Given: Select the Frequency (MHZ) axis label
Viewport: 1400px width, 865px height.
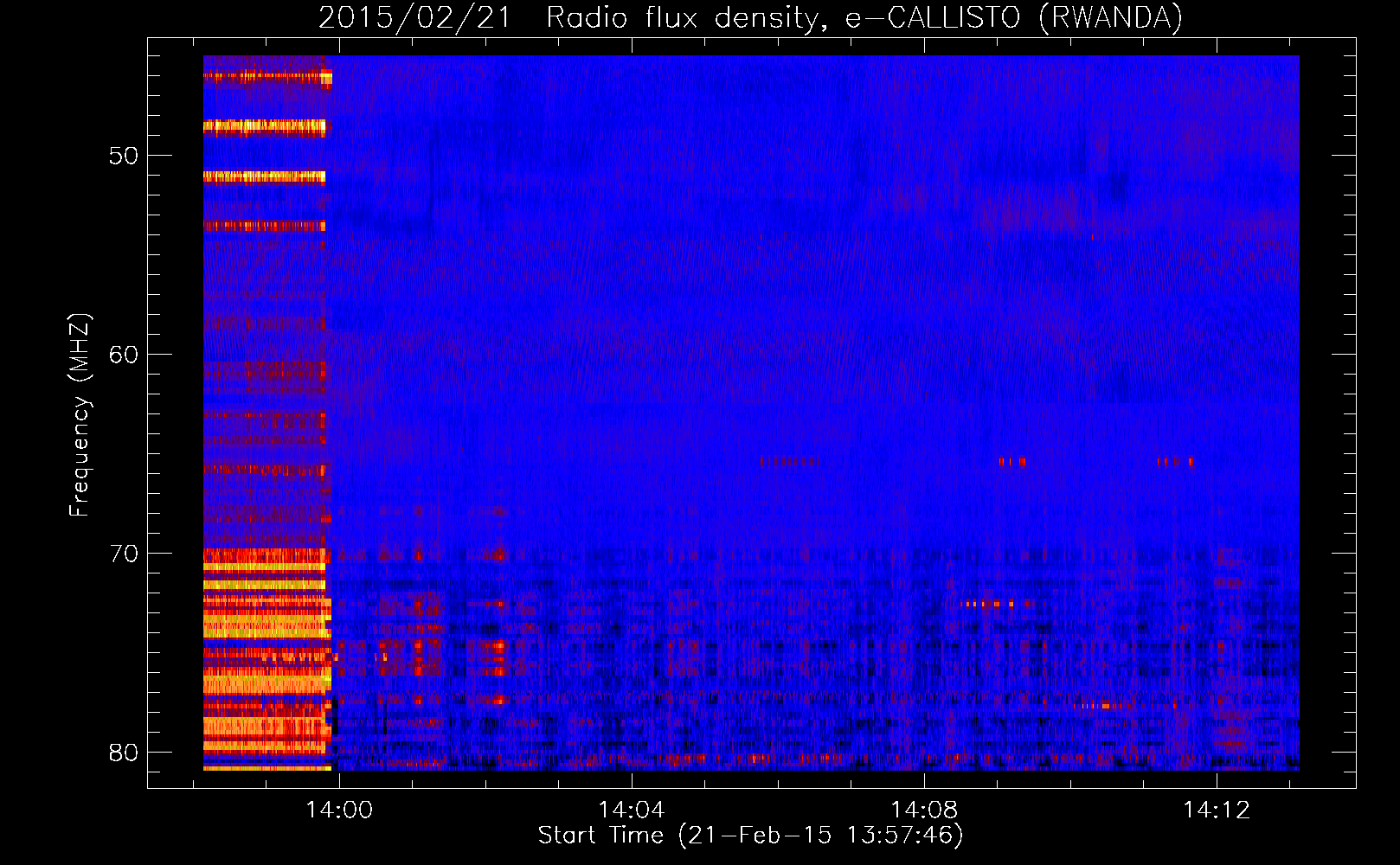Looking at the screenshot, I should 80,415.
